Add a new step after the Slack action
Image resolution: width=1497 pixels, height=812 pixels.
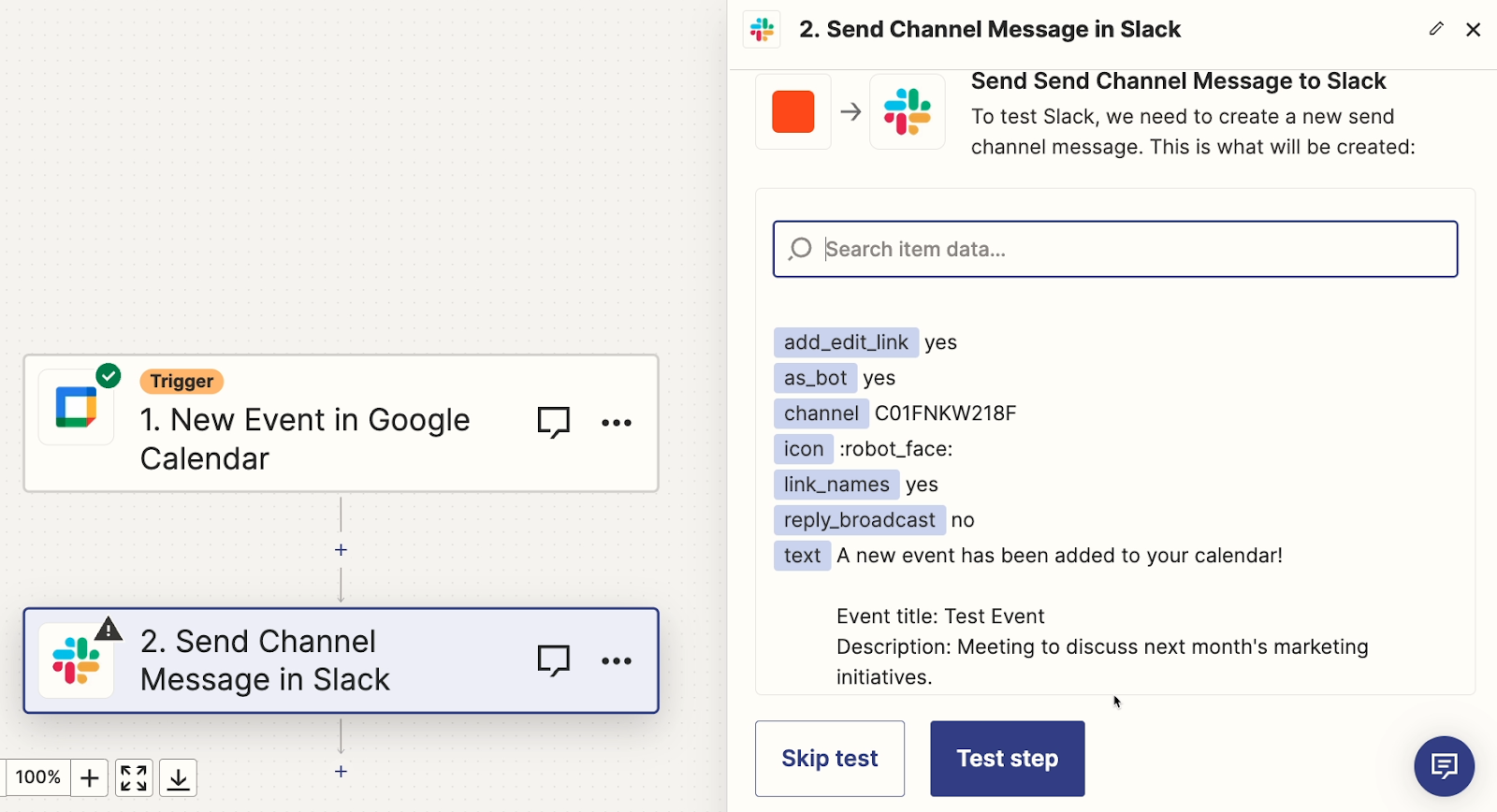click(342, 772)
